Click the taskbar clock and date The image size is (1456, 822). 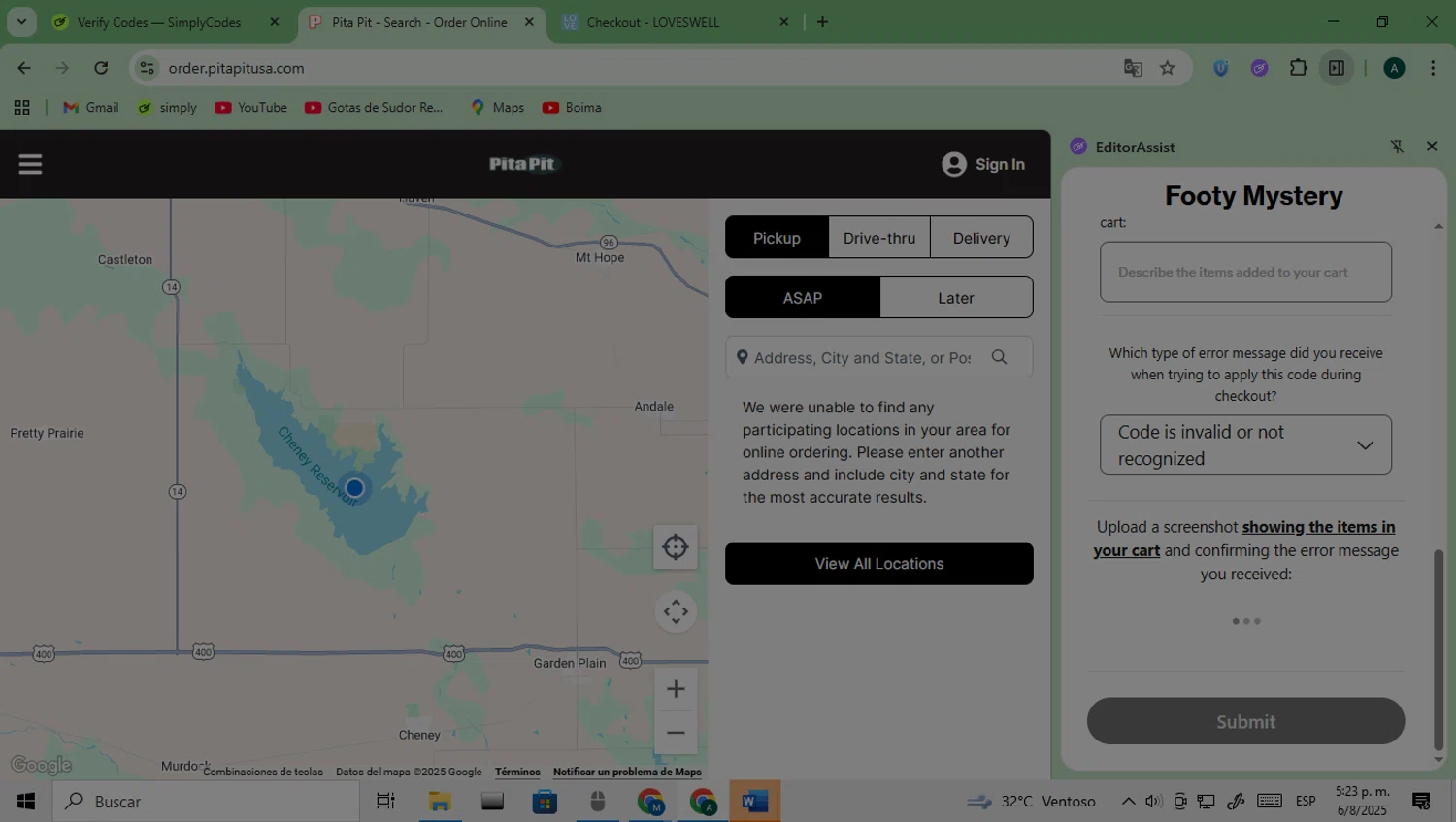click(x=1362, y=802)
